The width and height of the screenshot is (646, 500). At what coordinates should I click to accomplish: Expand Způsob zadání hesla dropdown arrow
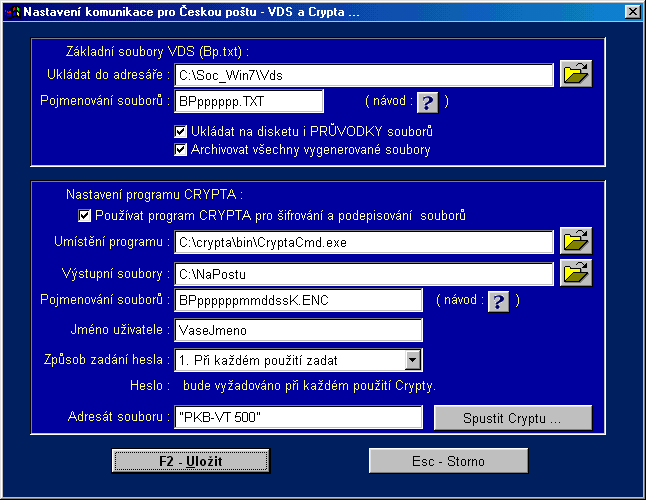pos(412,360)
